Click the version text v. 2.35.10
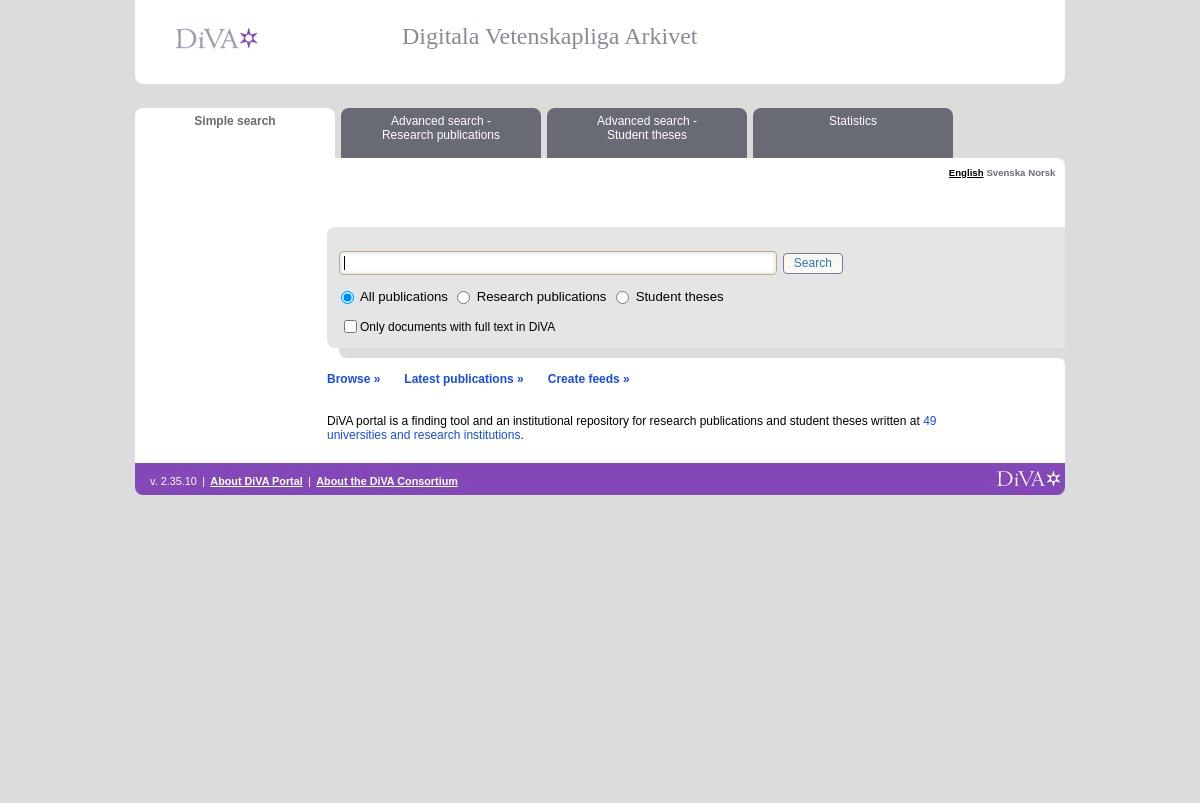Screen dimensions: 1200x803 [173, 481]
